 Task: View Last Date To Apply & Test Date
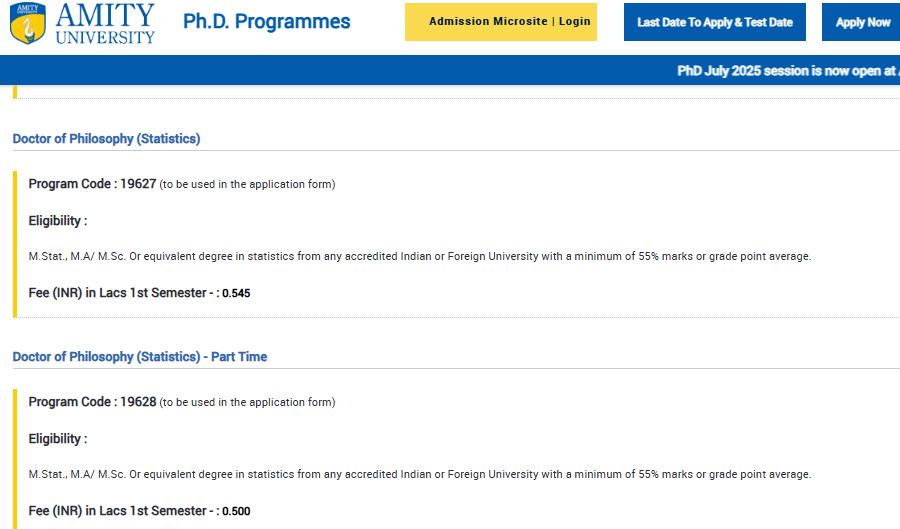714,22
